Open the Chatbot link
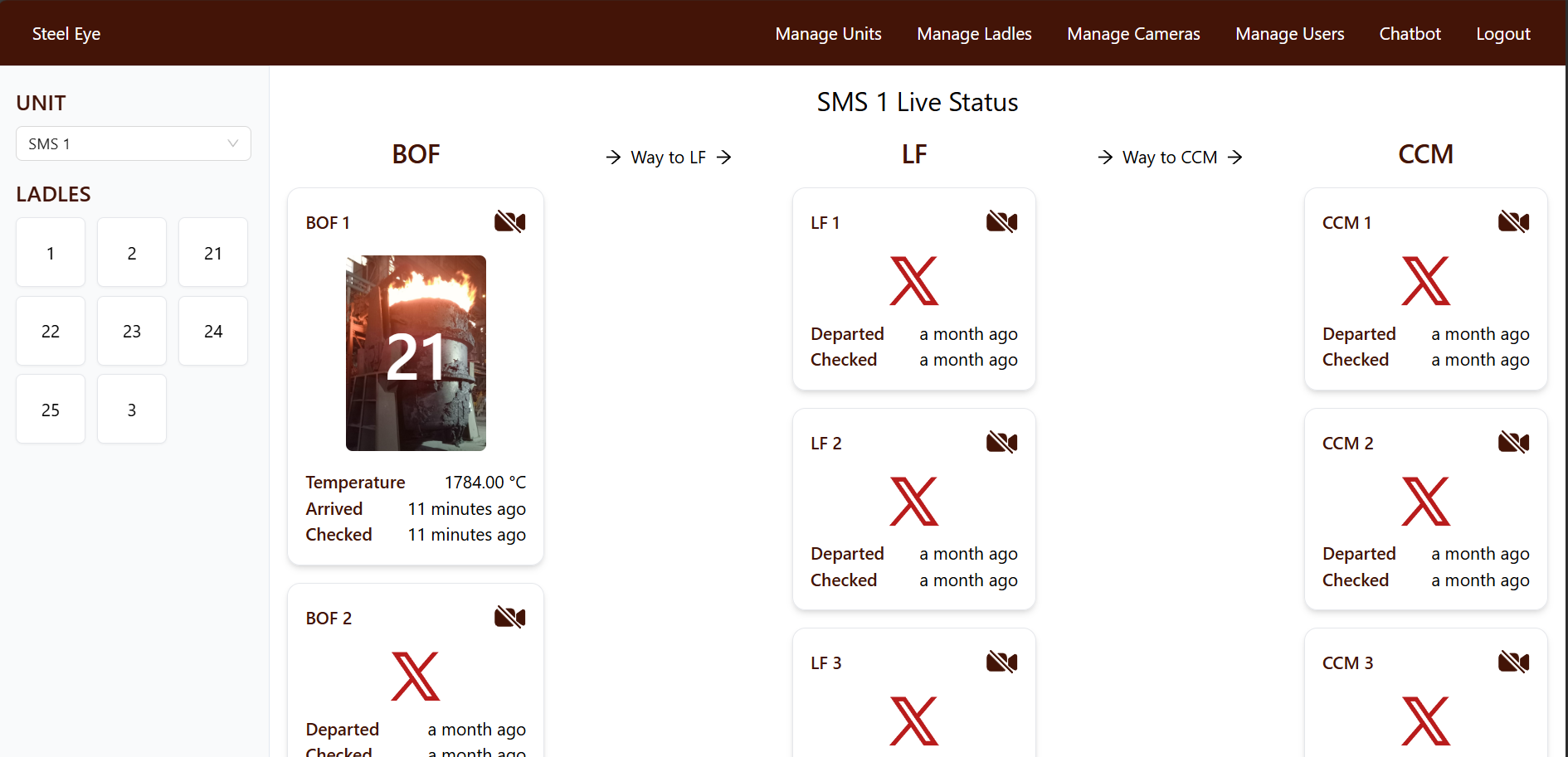Screen dimensions: 1568x757 (x=1410, y=34)
